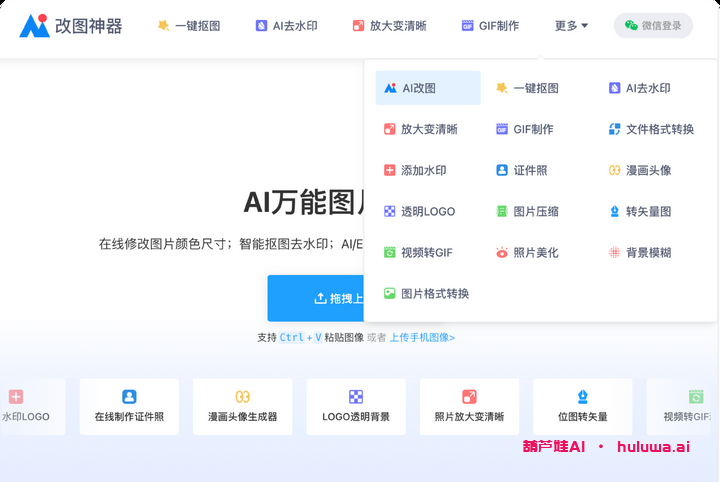The width and height of the screenshot is (720, 482).
Task: Click the 视频转GIF icon in the menu
Action: point(390,253)
